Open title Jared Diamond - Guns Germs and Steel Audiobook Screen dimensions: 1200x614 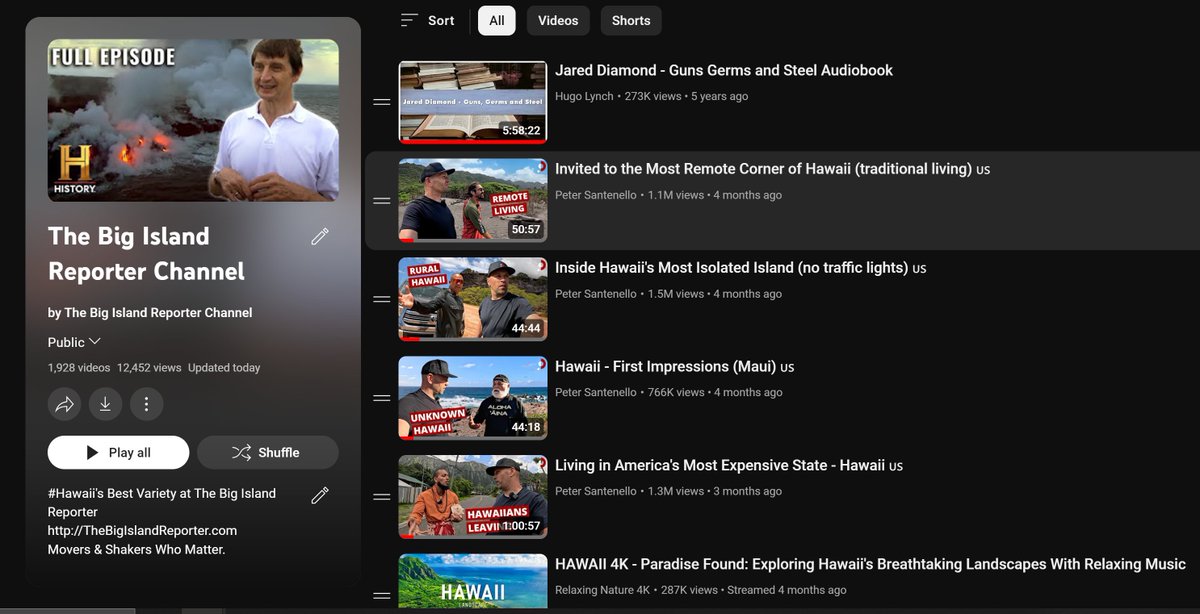tap(724, 71)
